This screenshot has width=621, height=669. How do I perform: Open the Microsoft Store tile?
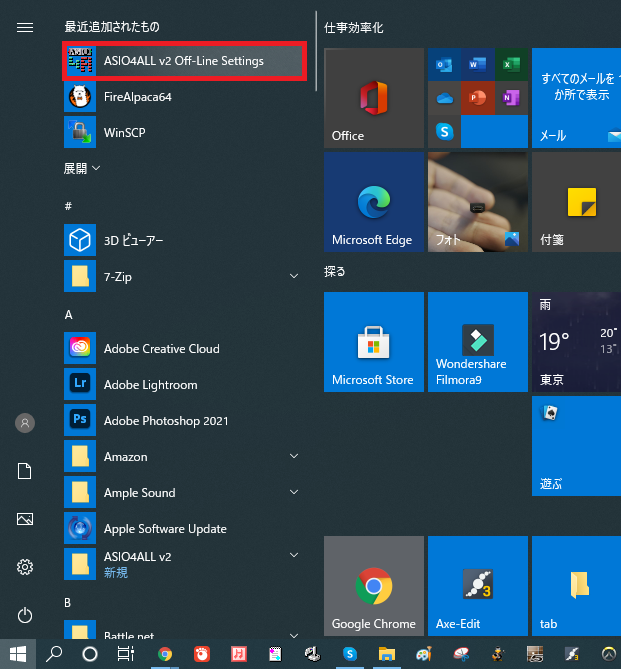(x=374, y=342)
